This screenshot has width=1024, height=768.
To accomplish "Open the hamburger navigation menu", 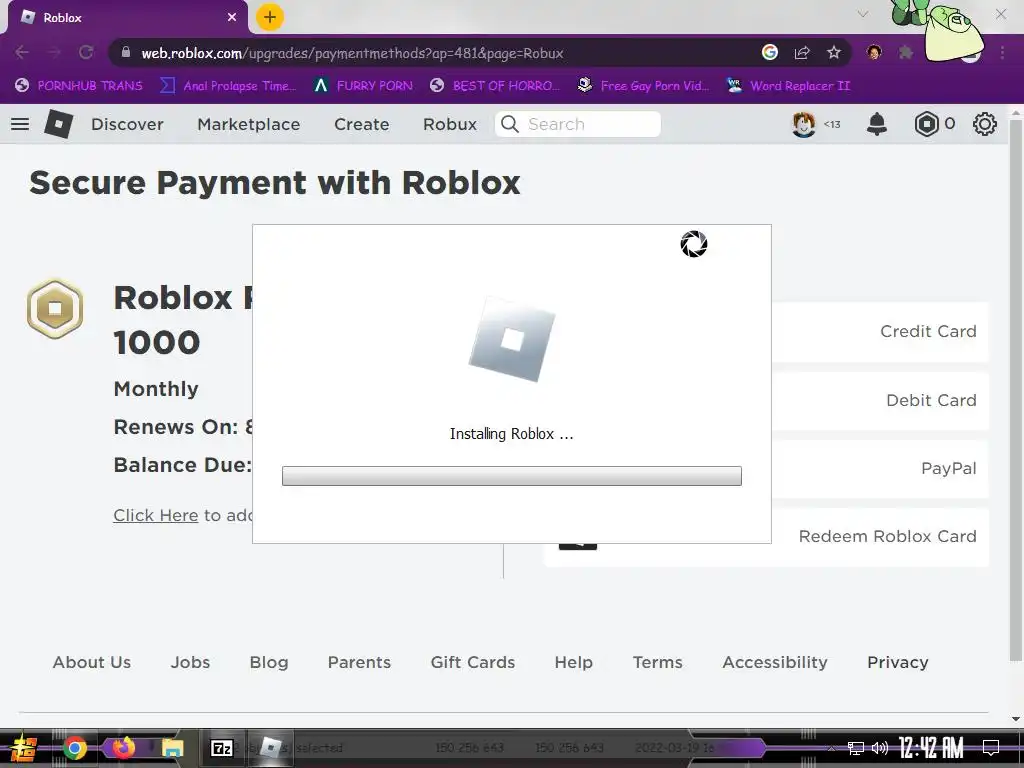I will [x=20, y=124].
